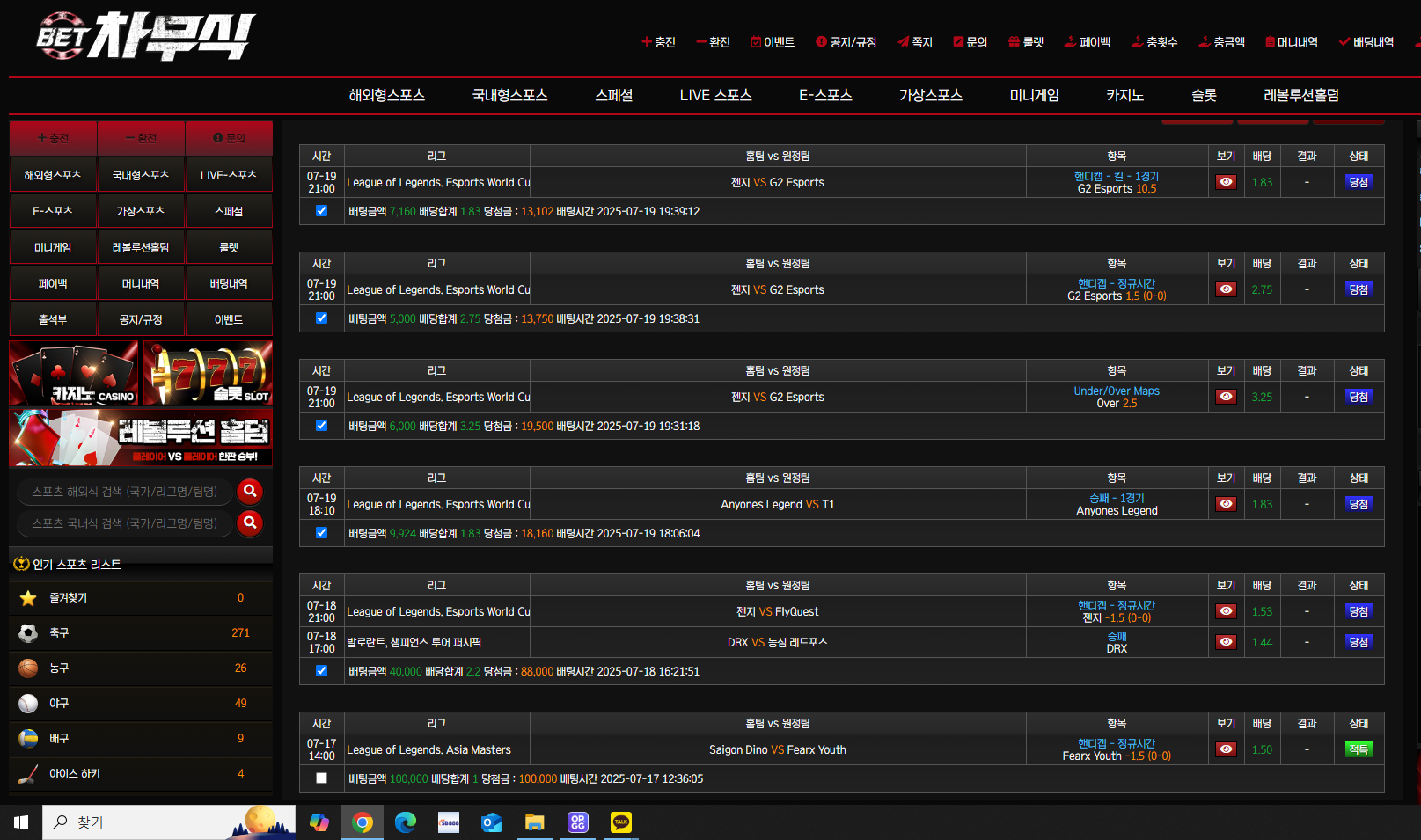
Task: Click "Saigon Dino VS Fearx Youth" match text
Action: point(778,750)
